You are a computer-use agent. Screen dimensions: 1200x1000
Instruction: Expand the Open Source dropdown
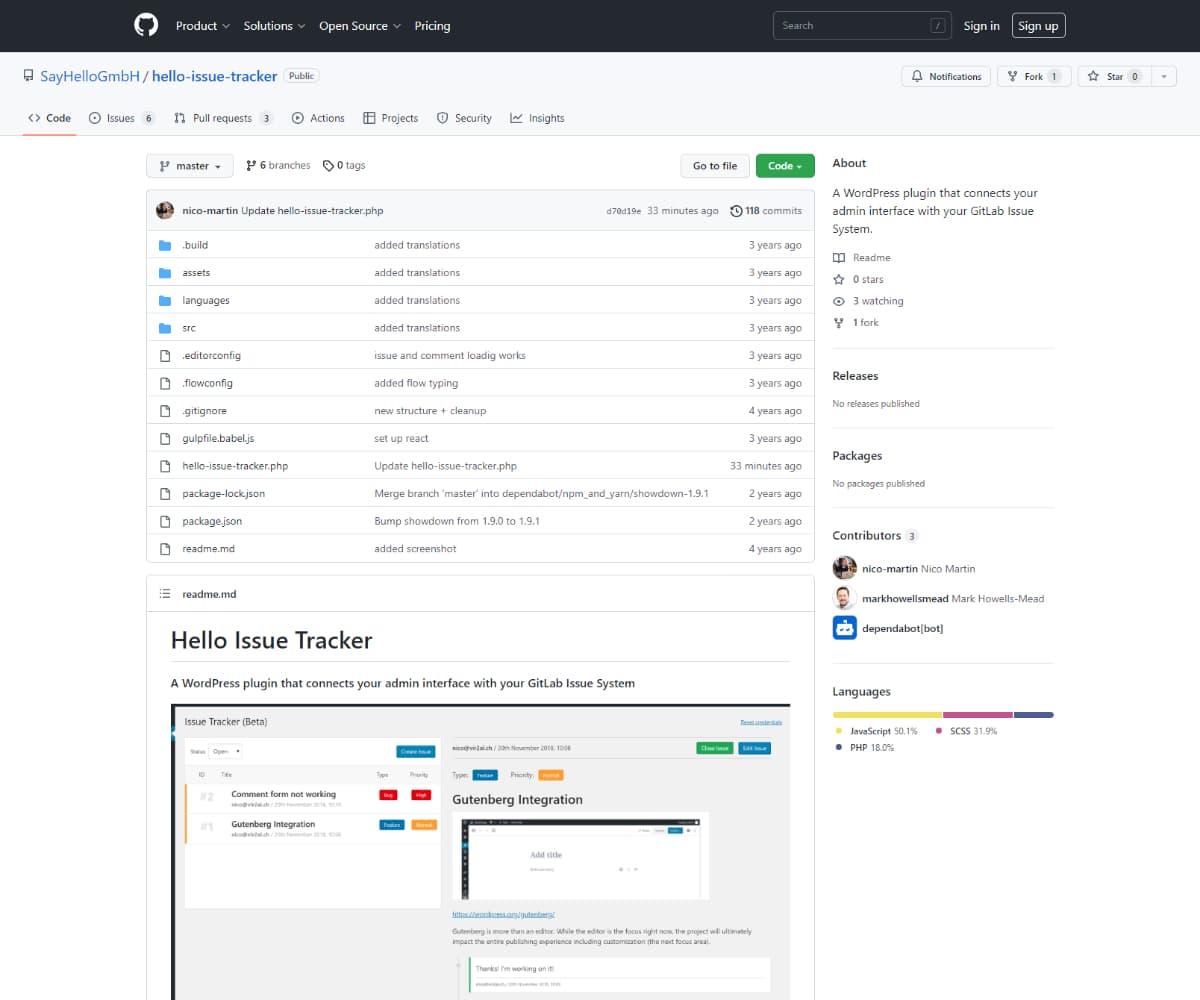[x=360, y=26]
